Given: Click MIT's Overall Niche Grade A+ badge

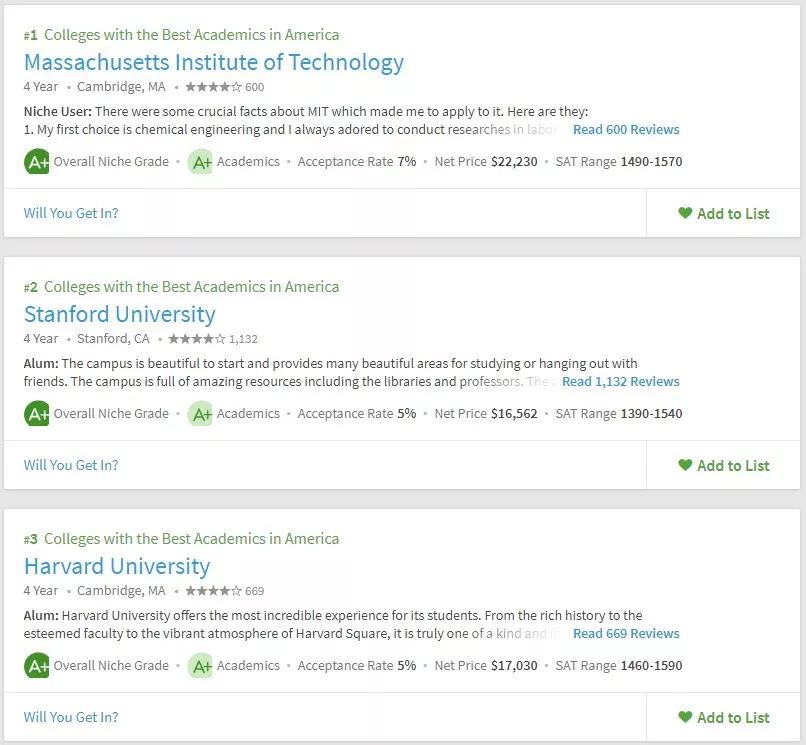Looking at the screenshot, I should coord(37,161).
